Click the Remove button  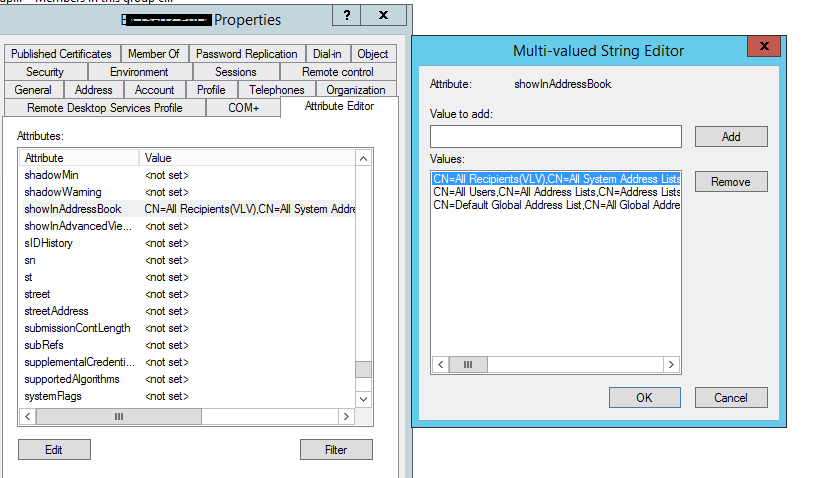point(731,182)
